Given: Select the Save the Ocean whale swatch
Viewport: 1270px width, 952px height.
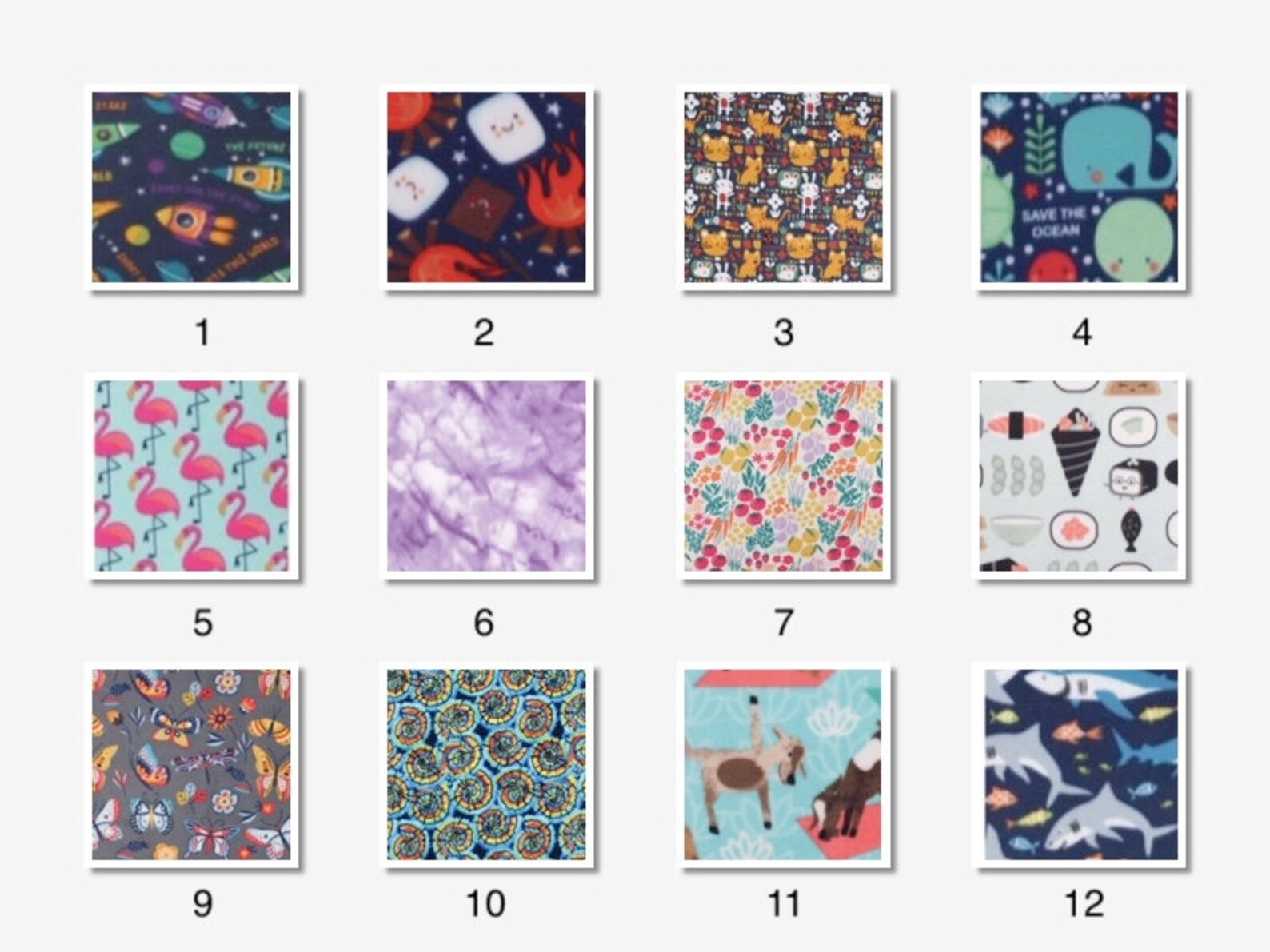Looking at the screenshot, I should tap(1079, 187).
